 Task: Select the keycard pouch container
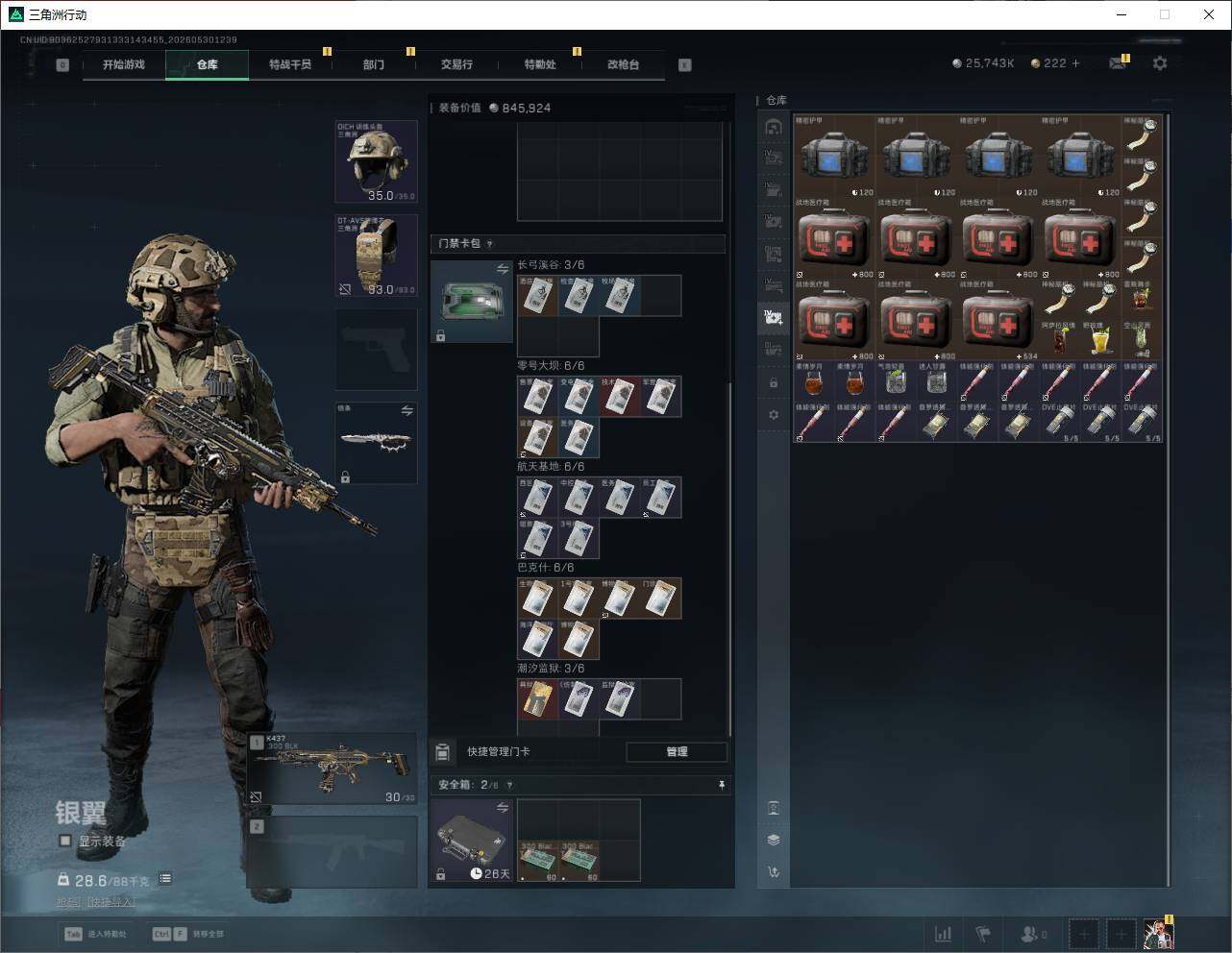click(x=472, y=302)
